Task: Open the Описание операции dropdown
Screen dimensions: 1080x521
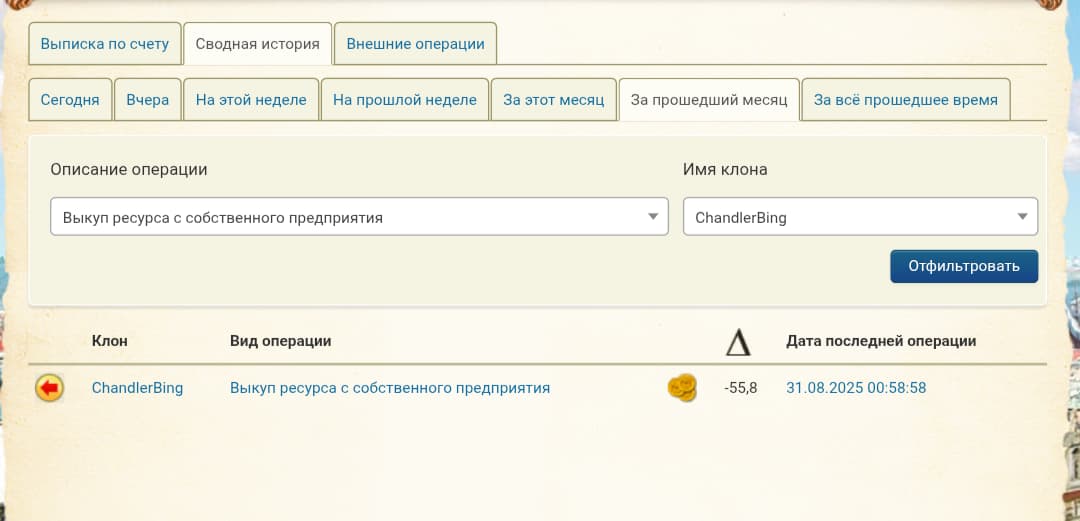Action: [x=359, y=217]
